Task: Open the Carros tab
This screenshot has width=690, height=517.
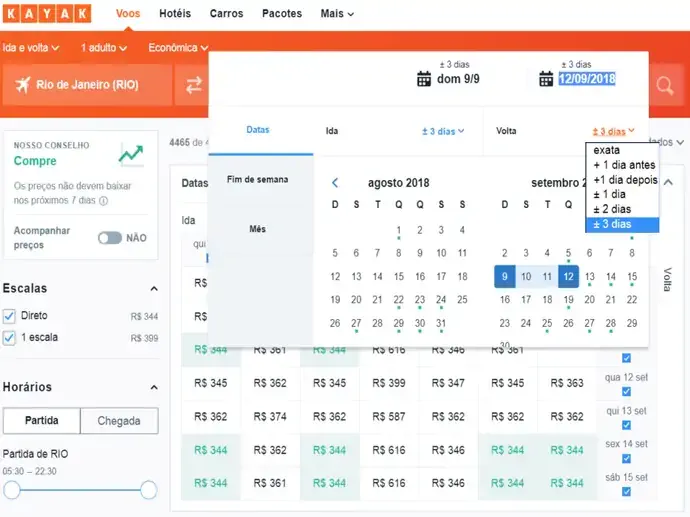Action: (226, 14)
